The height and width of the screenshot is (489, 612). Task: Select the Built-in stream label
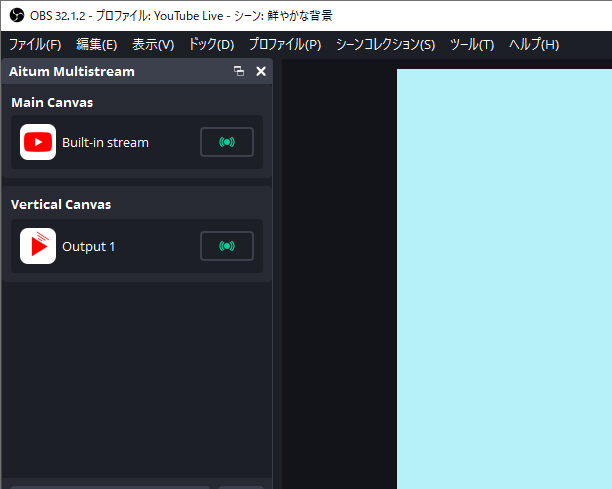[x=105, y=142]
